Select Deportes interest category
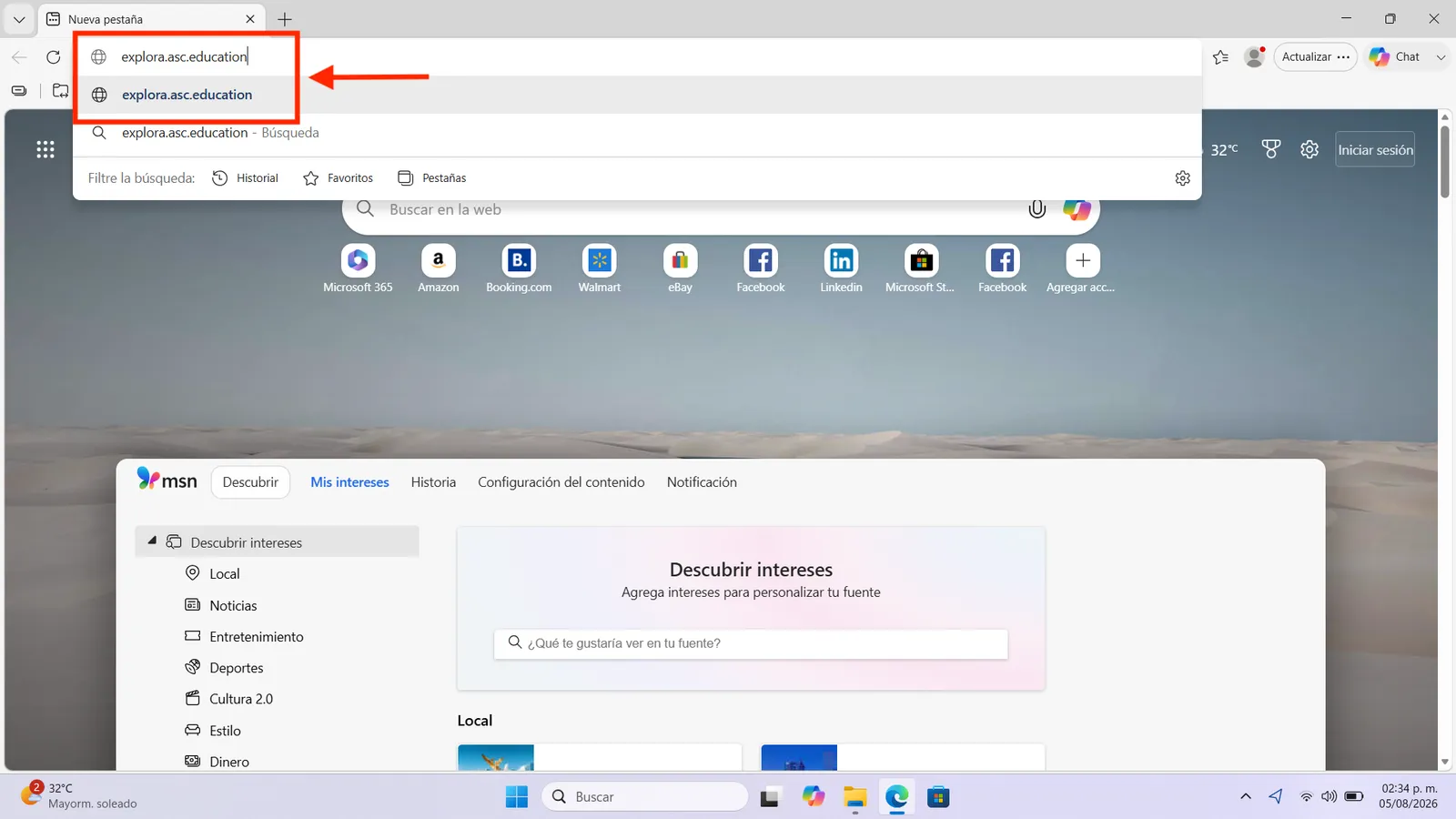 pos(224,667)
